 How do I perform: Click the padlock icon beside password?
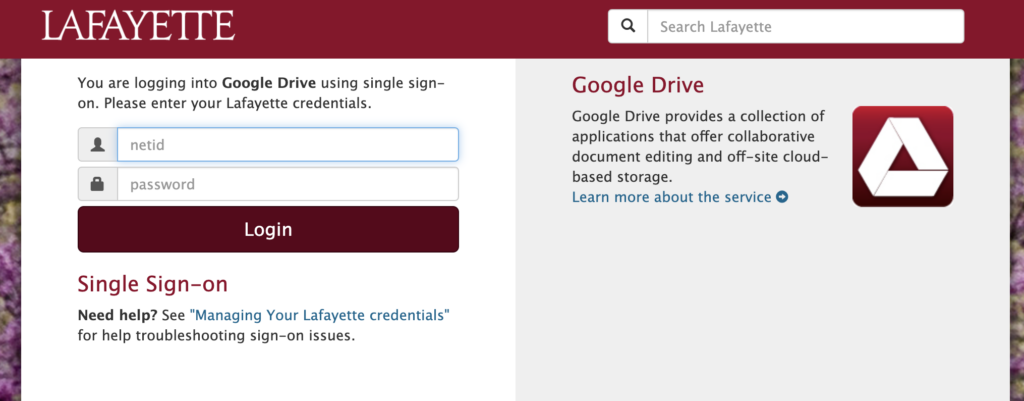click(98, 184)
